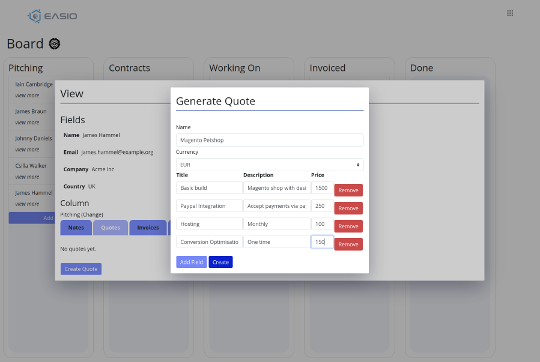Select the Done column header

pos(422,68)
